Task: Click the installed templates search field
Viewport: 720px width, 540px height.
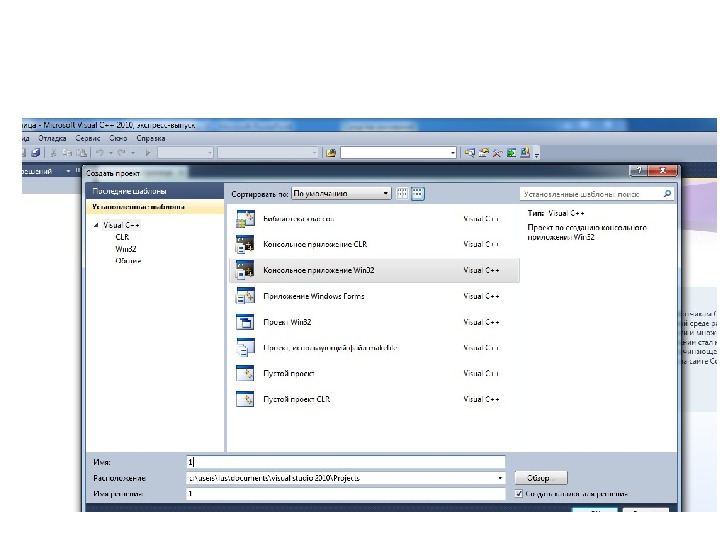Action: 592,194
